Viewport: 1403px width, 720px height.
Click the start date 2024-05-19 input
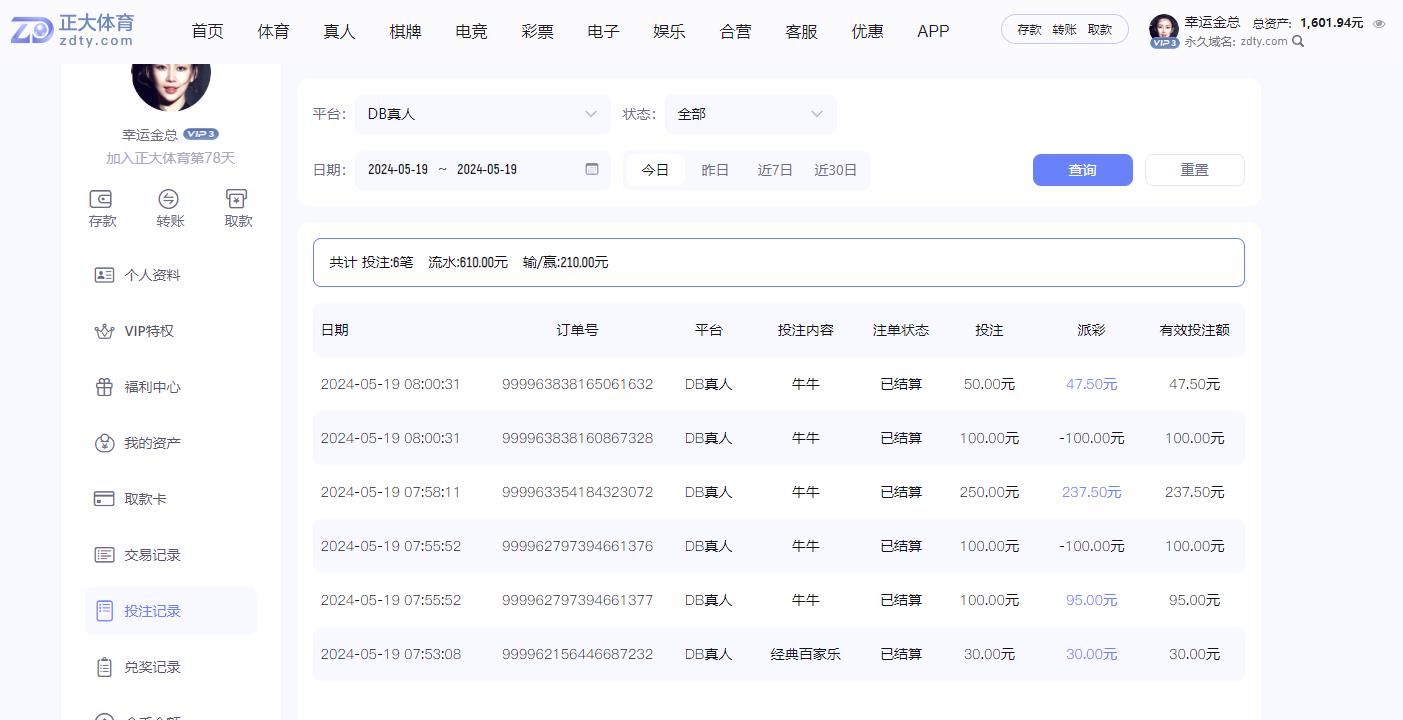[x=398, y=170]
